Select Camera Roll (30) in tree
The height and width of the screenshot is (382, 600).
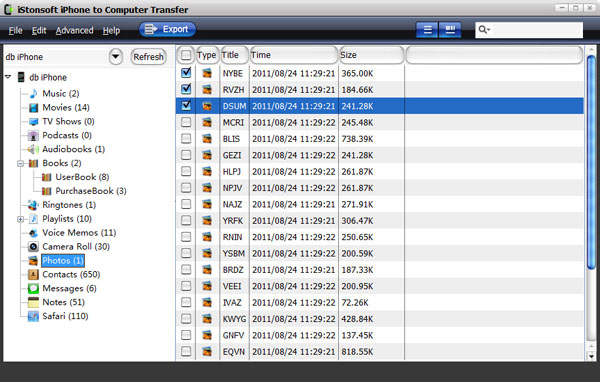tap(76, 247)
